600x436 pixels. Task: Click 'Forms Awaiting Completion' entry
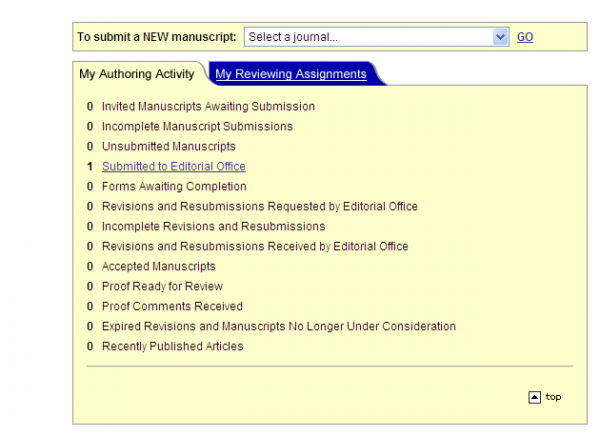point(174,186)
